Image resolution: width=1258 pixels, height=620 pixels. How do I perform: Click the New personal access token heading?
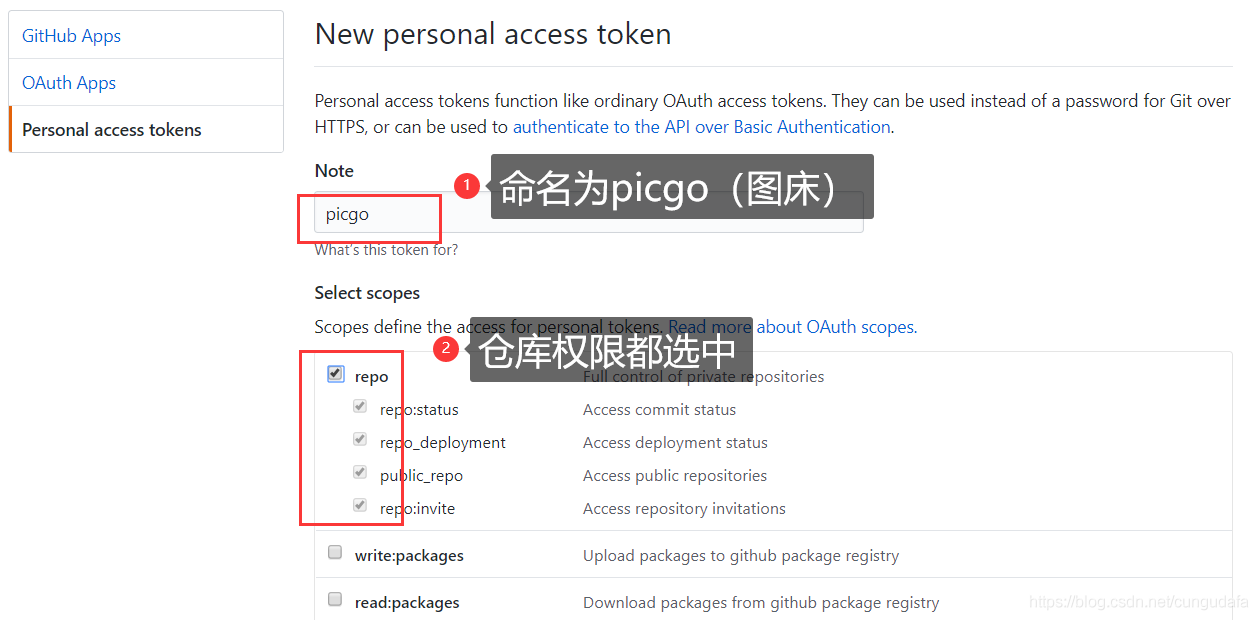coord(493,34)
